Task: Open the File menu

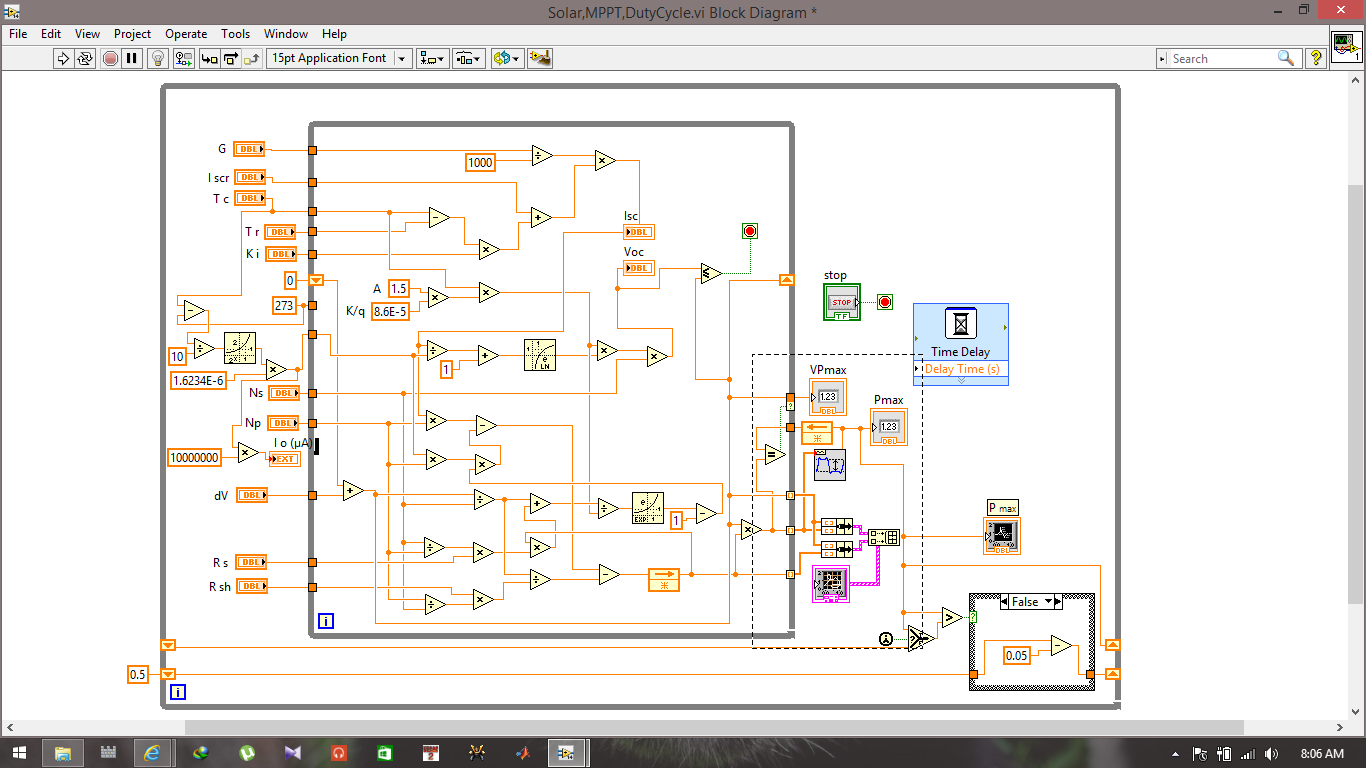Action: click(18, 33)
